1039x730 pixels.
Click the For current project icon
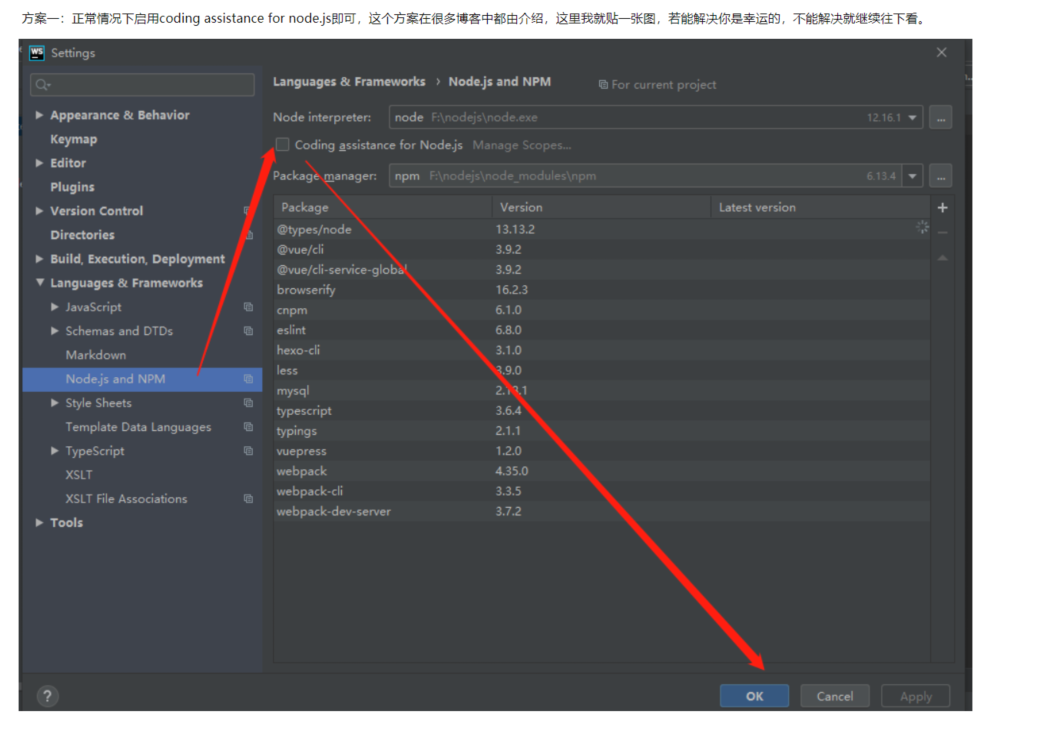click(603, 85)
